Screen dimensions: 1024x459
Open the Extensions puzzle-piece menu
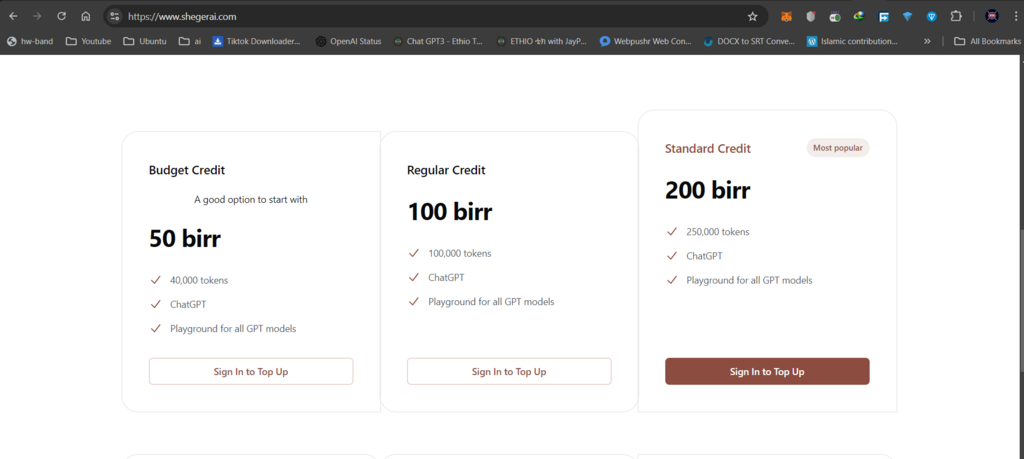point(955,16)
